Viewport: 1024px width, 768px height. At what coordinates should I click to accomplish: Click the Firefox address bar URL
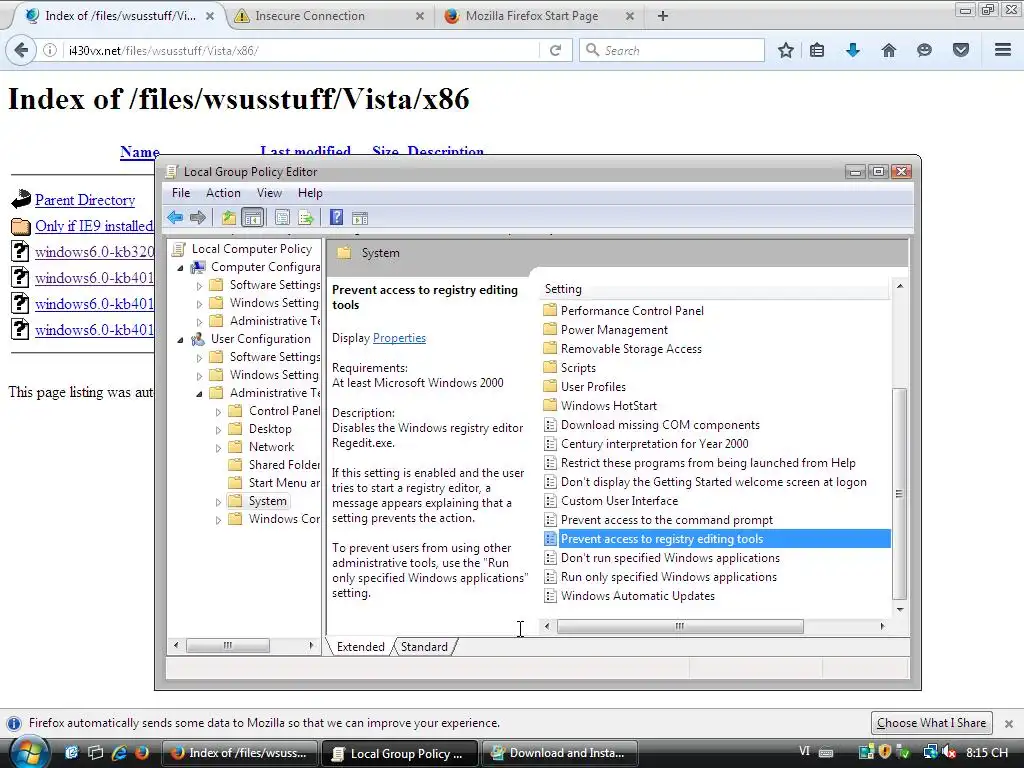pos(163,50)
